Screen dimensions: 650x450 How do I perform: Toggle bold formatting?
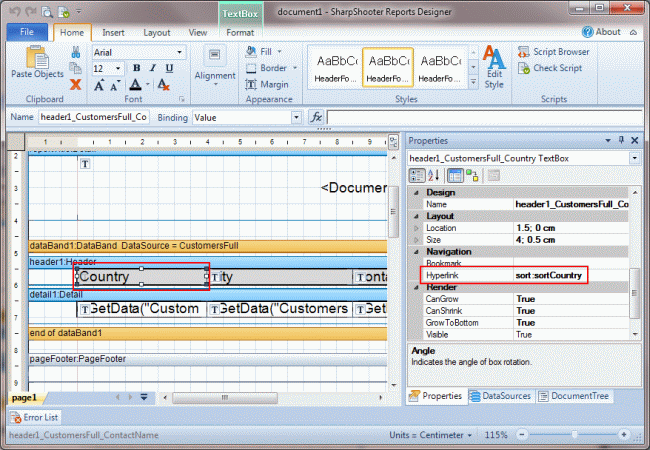(136, 68)
